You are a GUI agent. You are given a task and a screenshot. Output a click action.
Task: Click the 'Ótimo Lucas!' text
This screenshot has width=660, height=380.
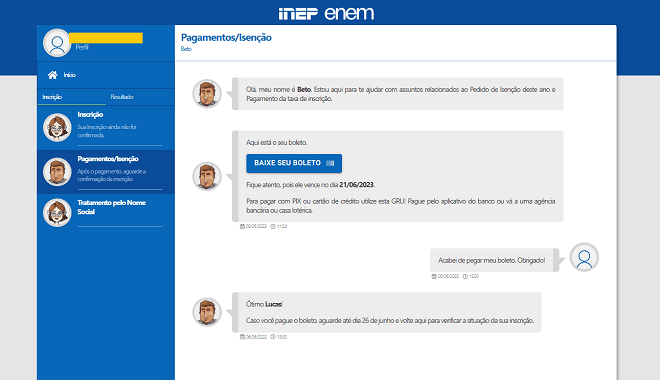tap(264, 304)
